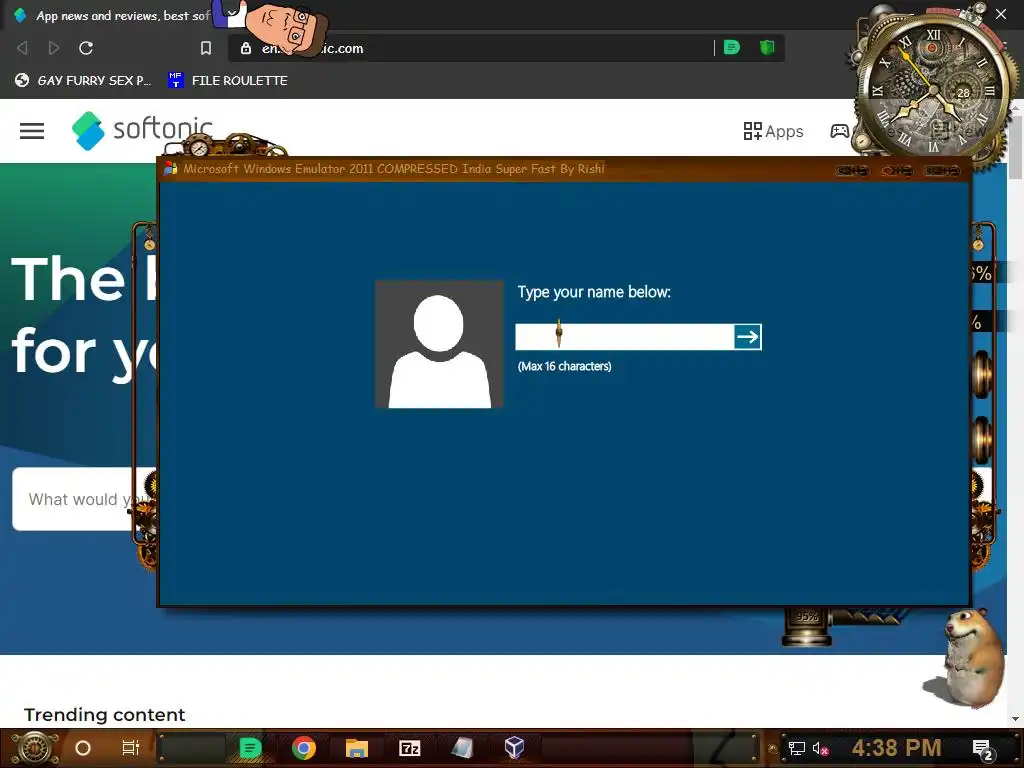Open Task View on the taskbar
The image size is (1024, 768).
(131, 748)
